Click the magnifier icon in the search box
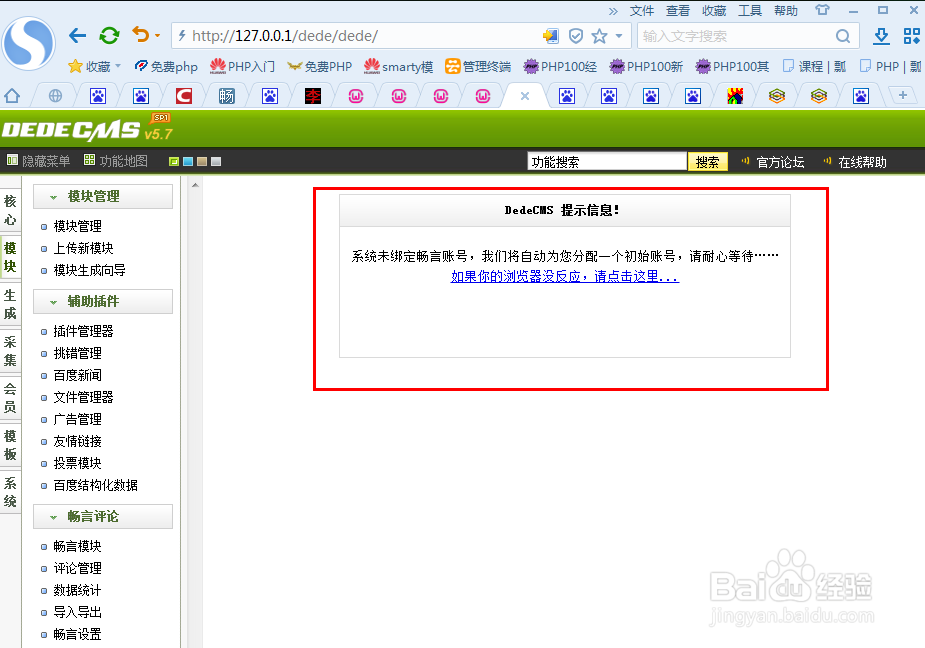 [843, 36]
